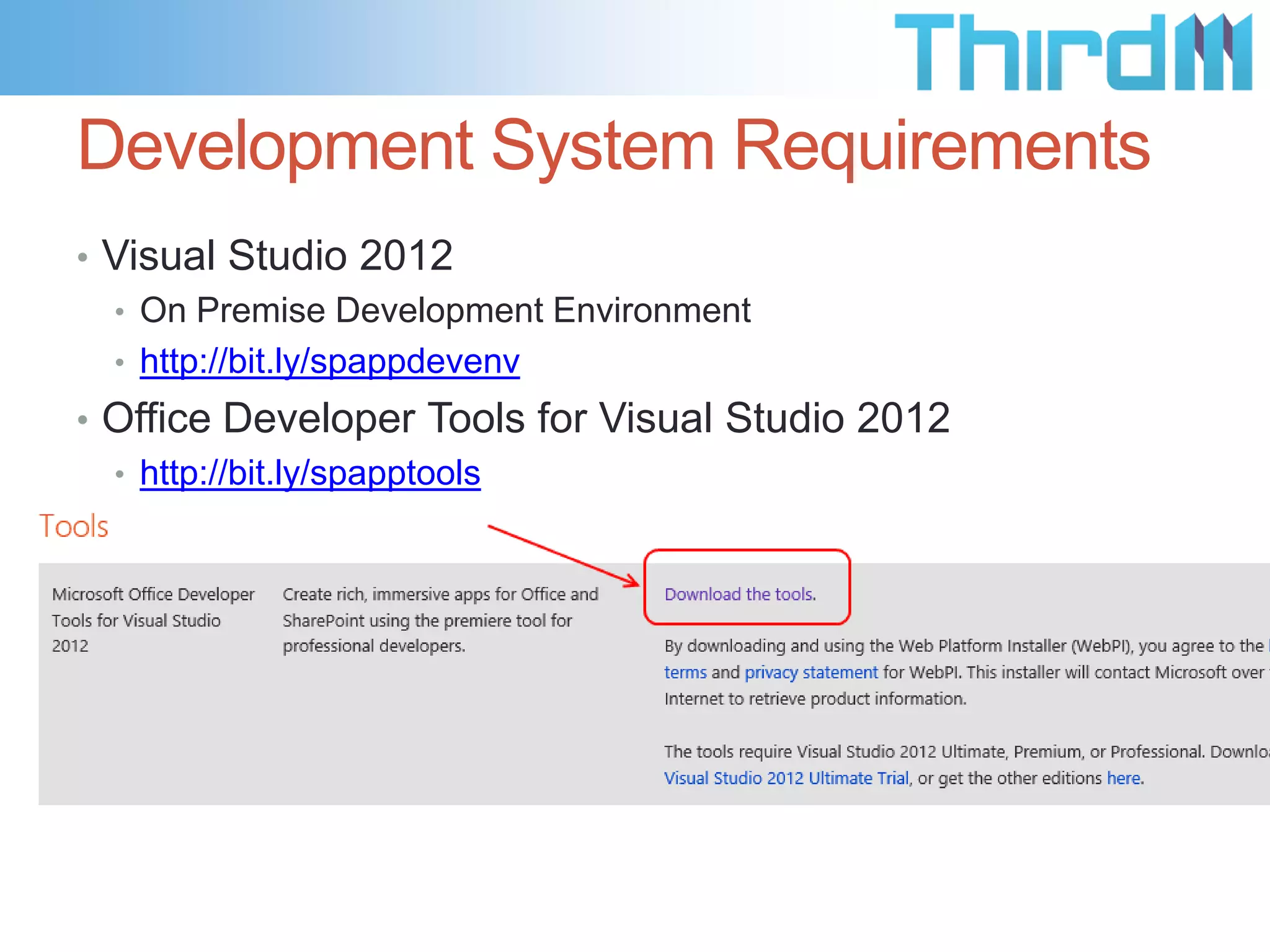Open the bit.ly/spapptools link

[310, 474]
